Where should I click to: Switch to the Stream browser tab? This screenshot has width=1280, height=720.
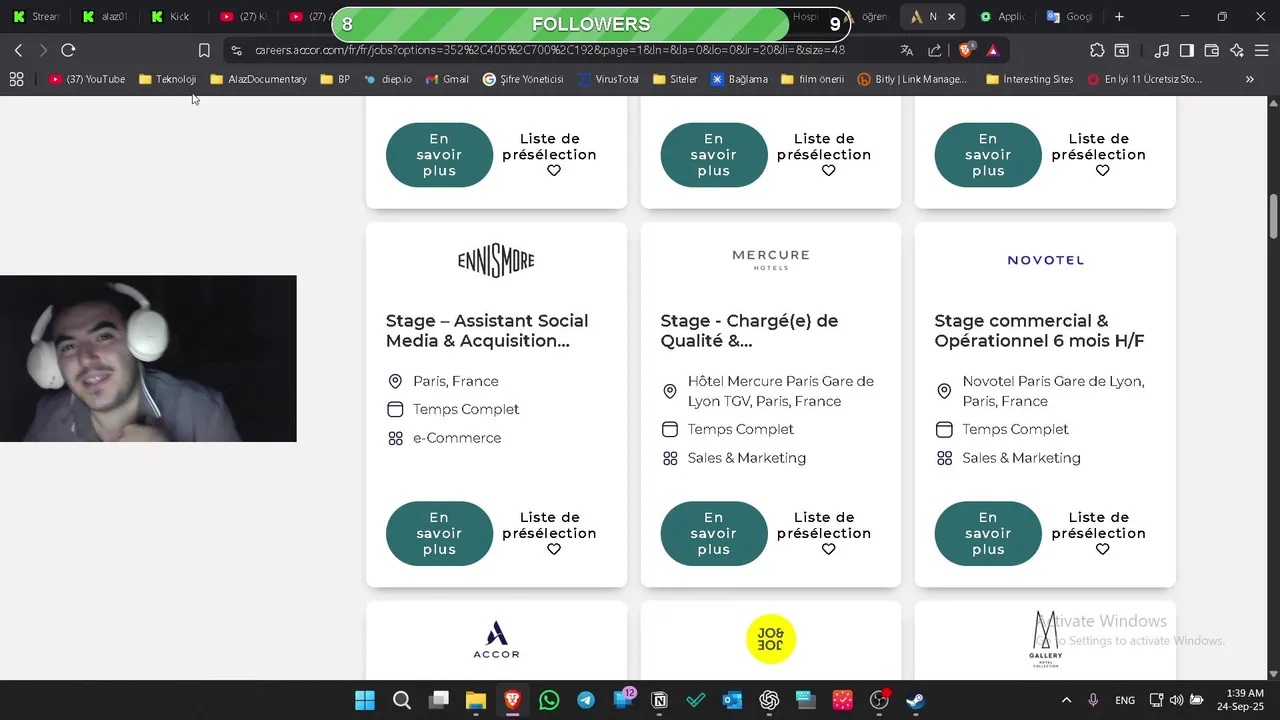point(38,17)
